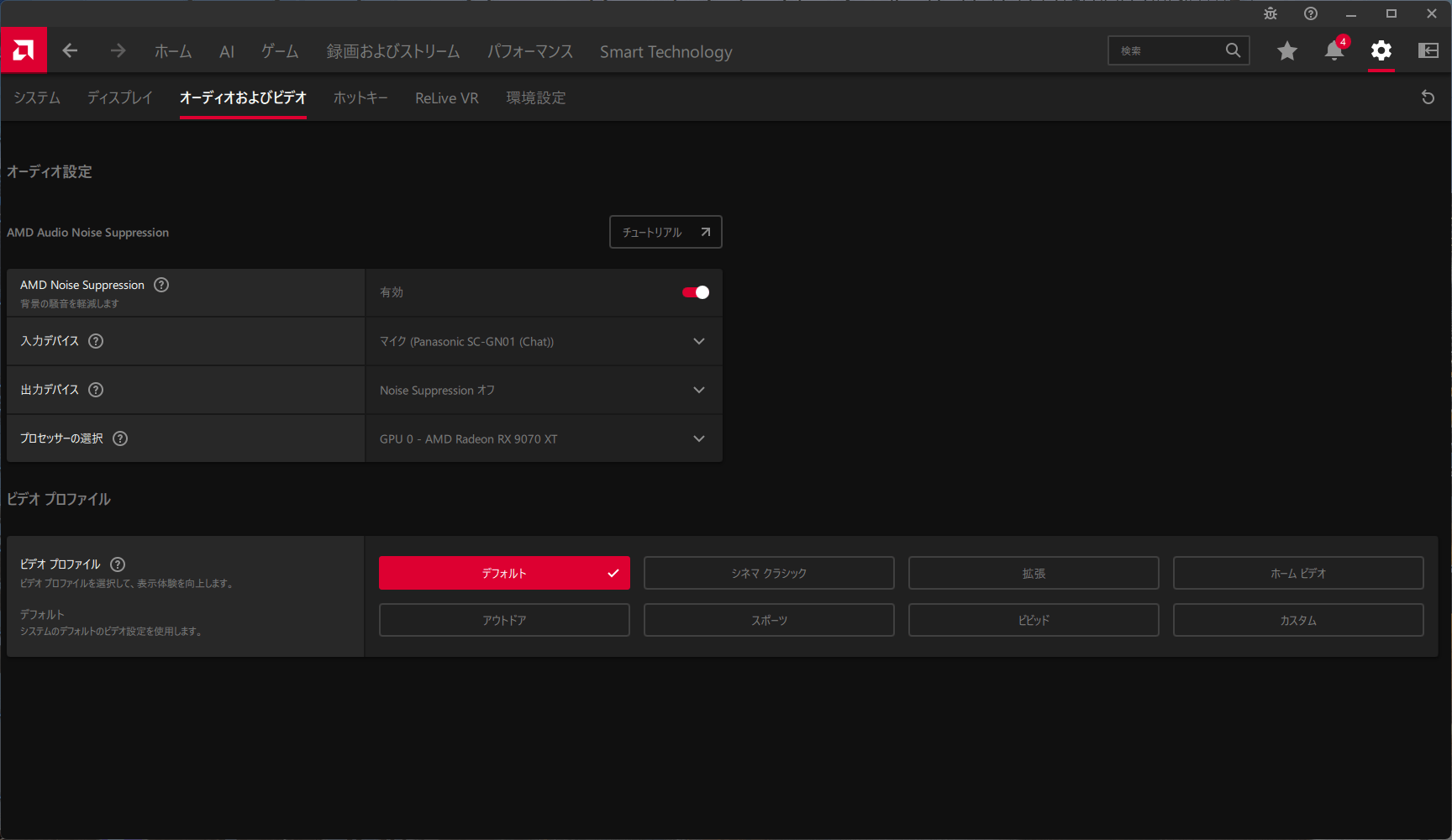Click the チュートリアル button

click(x=665, y=232)
